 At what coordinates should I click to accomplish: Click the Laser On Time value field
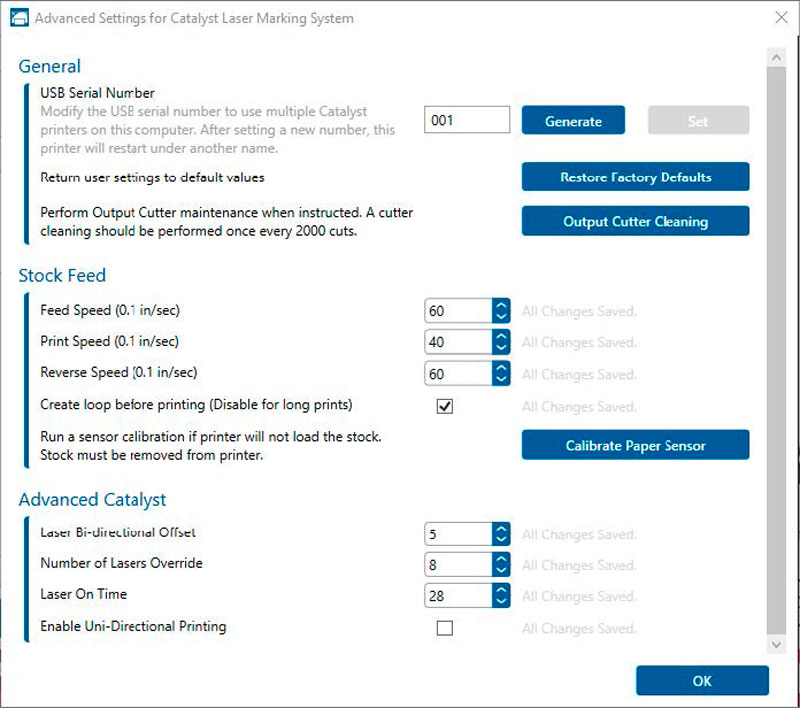pyautogui.click(x=459, y=595)
